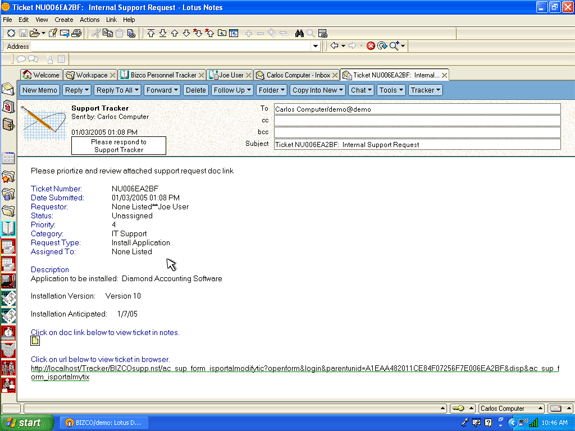Click the document link icon
This screenshot has width=575, height=431.
coord(35,341)
